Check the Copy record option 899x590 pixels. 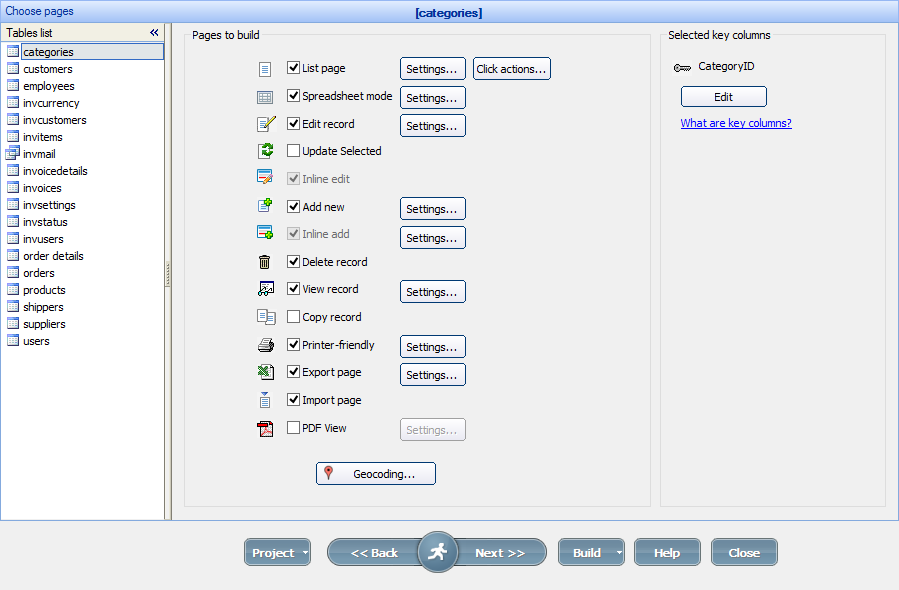coord(294,317)
